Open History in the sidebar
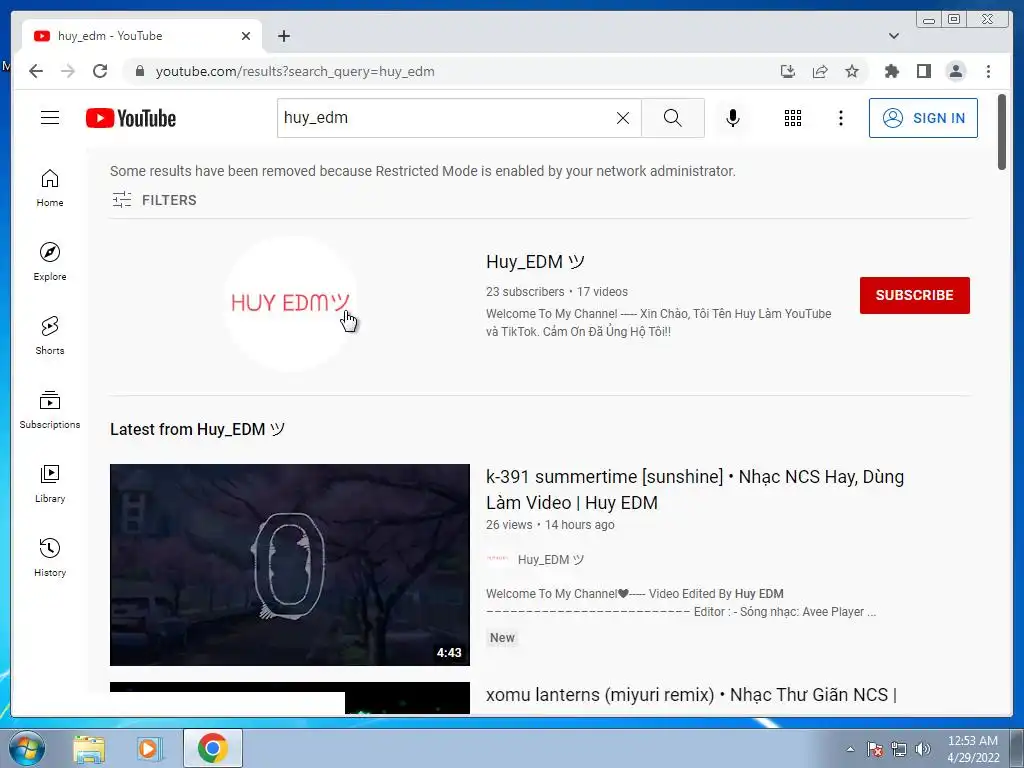 click(50, 557)
